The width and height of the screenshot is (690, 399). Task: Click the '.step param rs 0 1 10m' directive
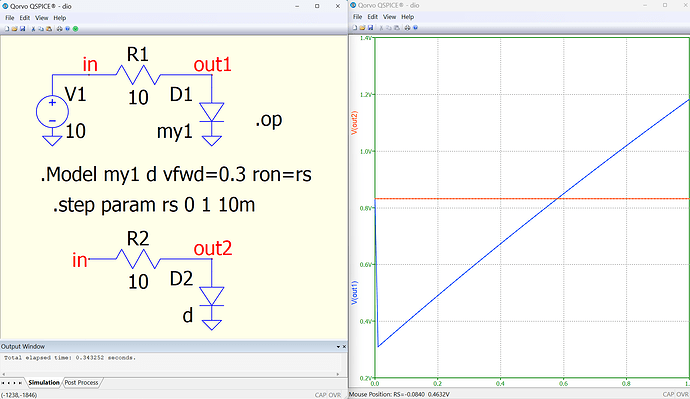154,205
